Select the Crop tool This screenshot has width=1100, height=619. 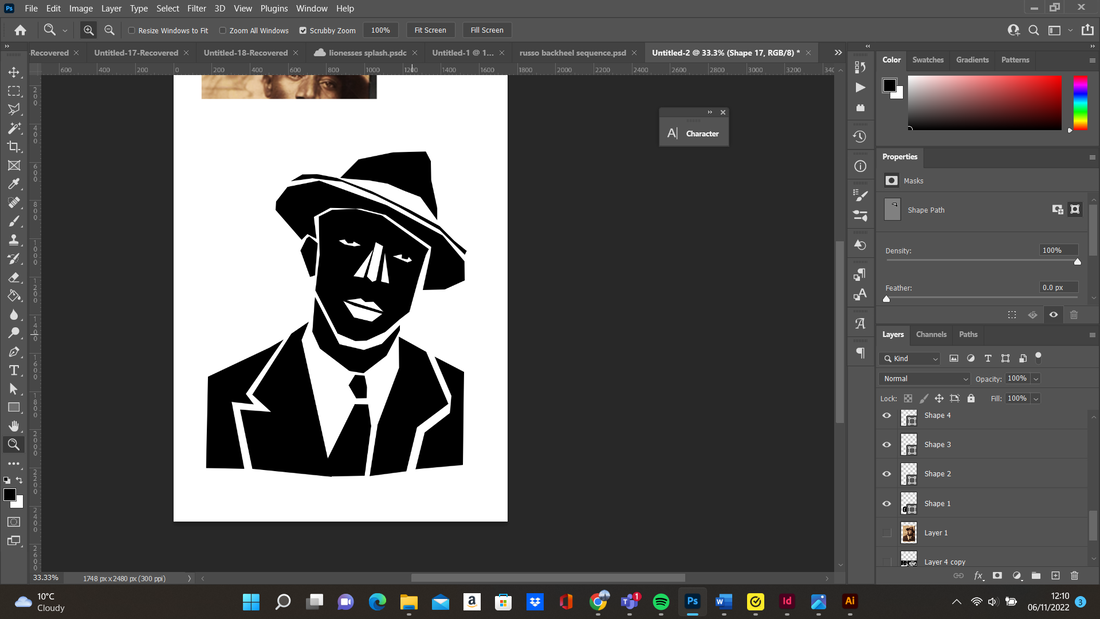[13, 147]
